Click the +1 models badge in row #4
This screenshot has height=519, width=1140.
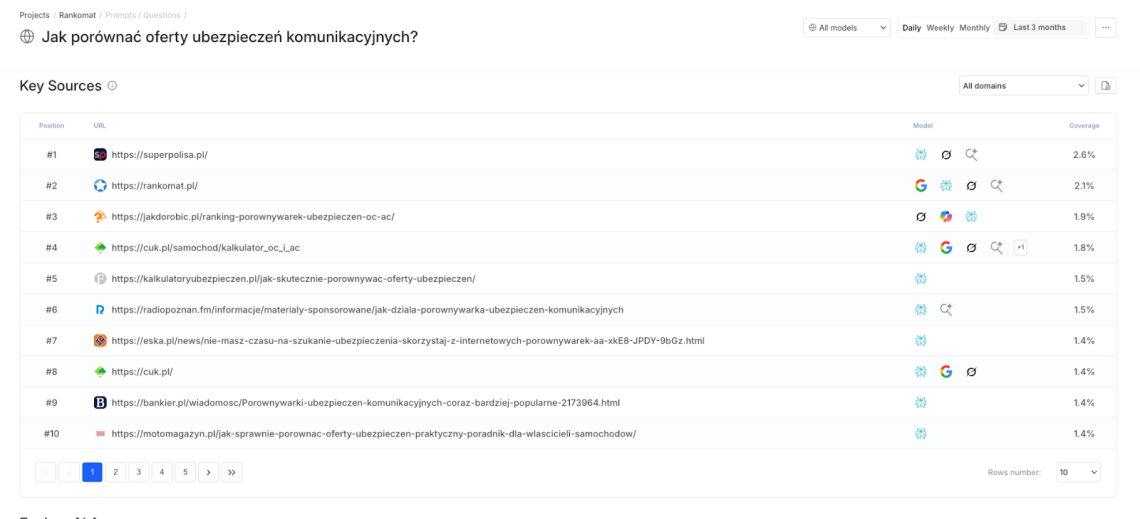tap(1020, 247)
